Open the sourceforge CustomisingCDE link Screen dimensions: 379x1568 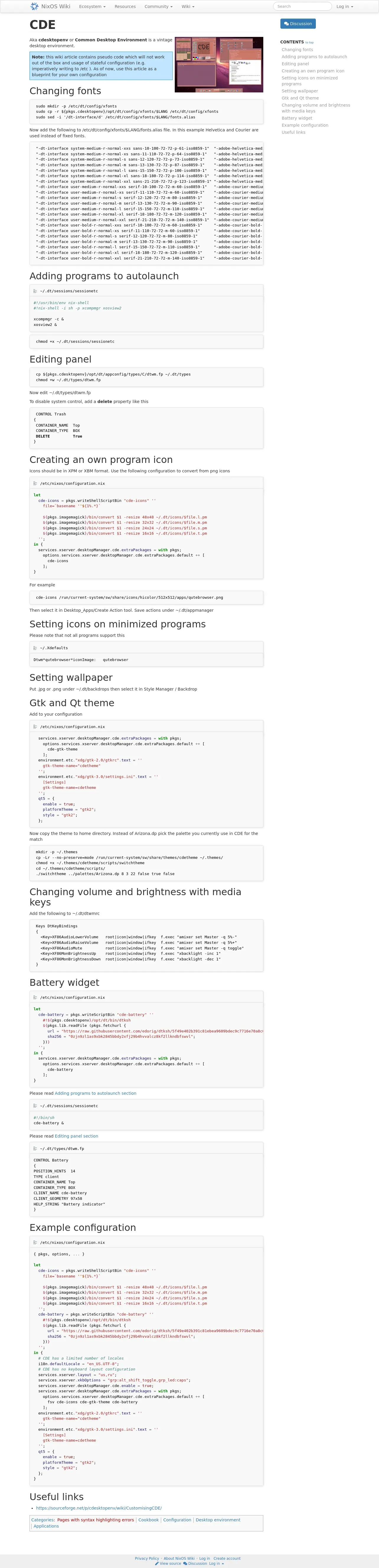click(99, 1508)
